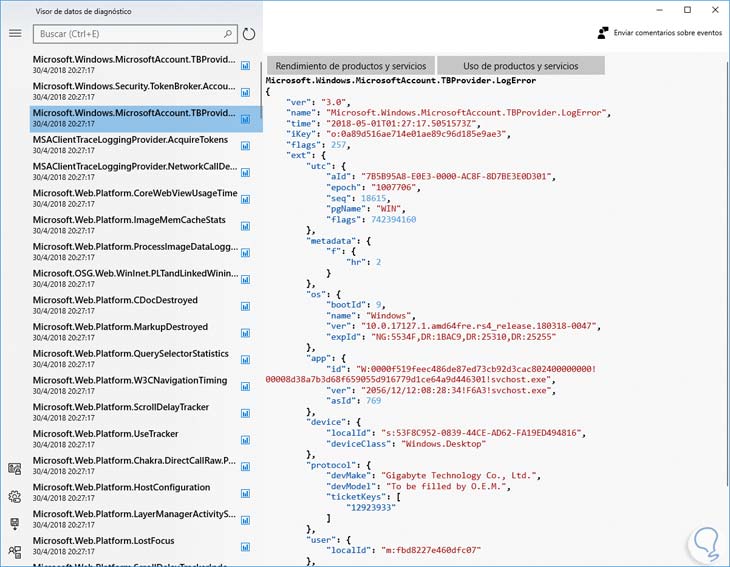
Task: Select Web.Platform.MarkupDestroyed event
Action: point(146,332)
